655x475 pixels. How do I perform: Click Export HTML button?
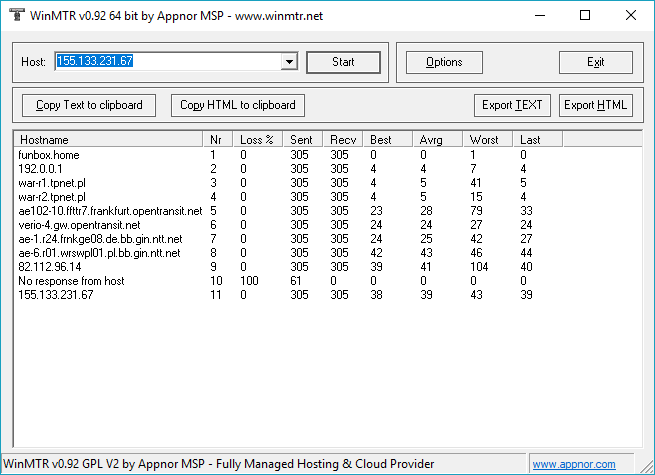click(x=595, y=105)
